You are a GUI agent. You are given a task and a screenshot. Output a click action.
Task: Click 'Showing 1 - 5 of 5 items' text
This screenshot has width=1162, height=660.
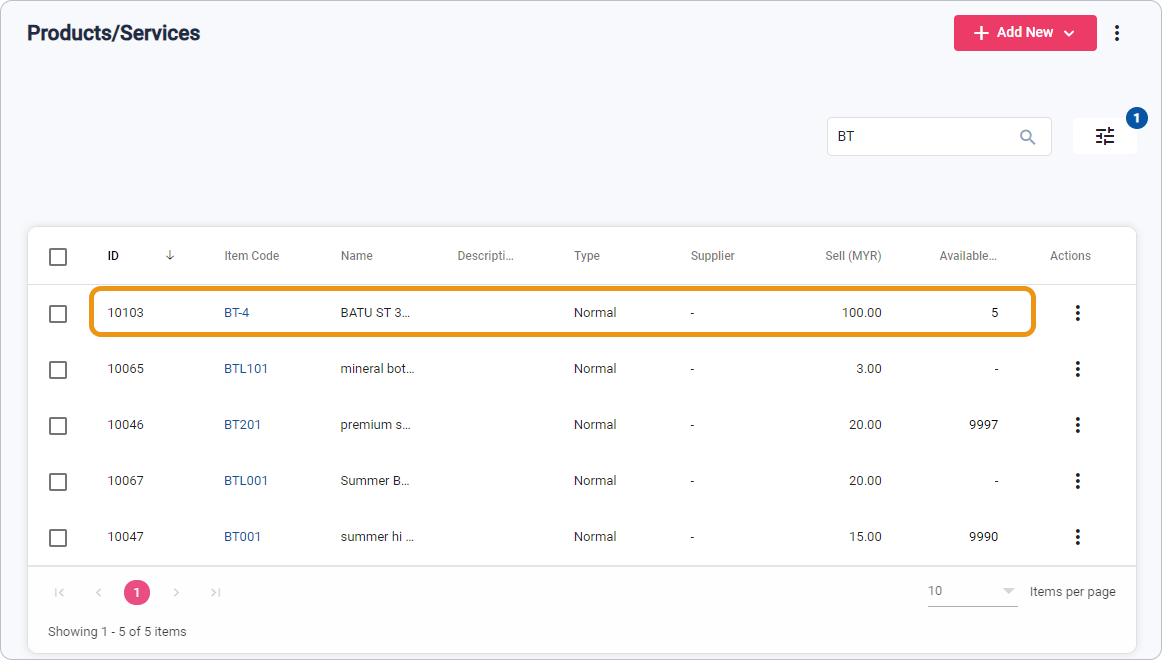117,632
